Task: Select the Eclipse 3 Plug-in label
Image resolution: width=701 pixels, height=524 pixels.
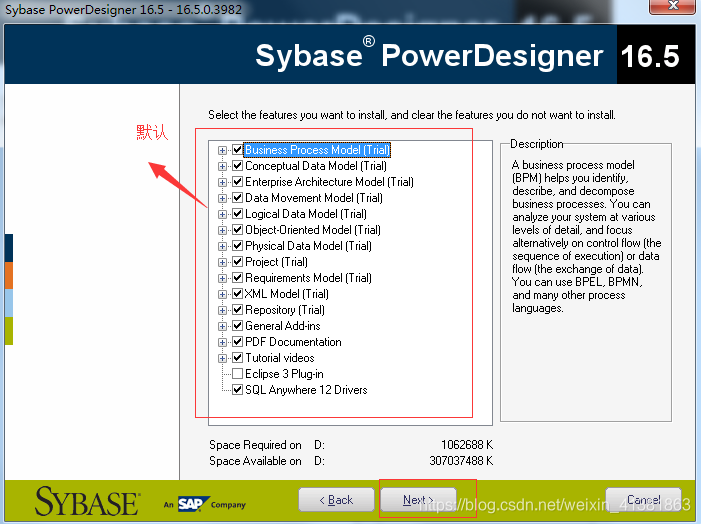Action: [x=284, y=374]
